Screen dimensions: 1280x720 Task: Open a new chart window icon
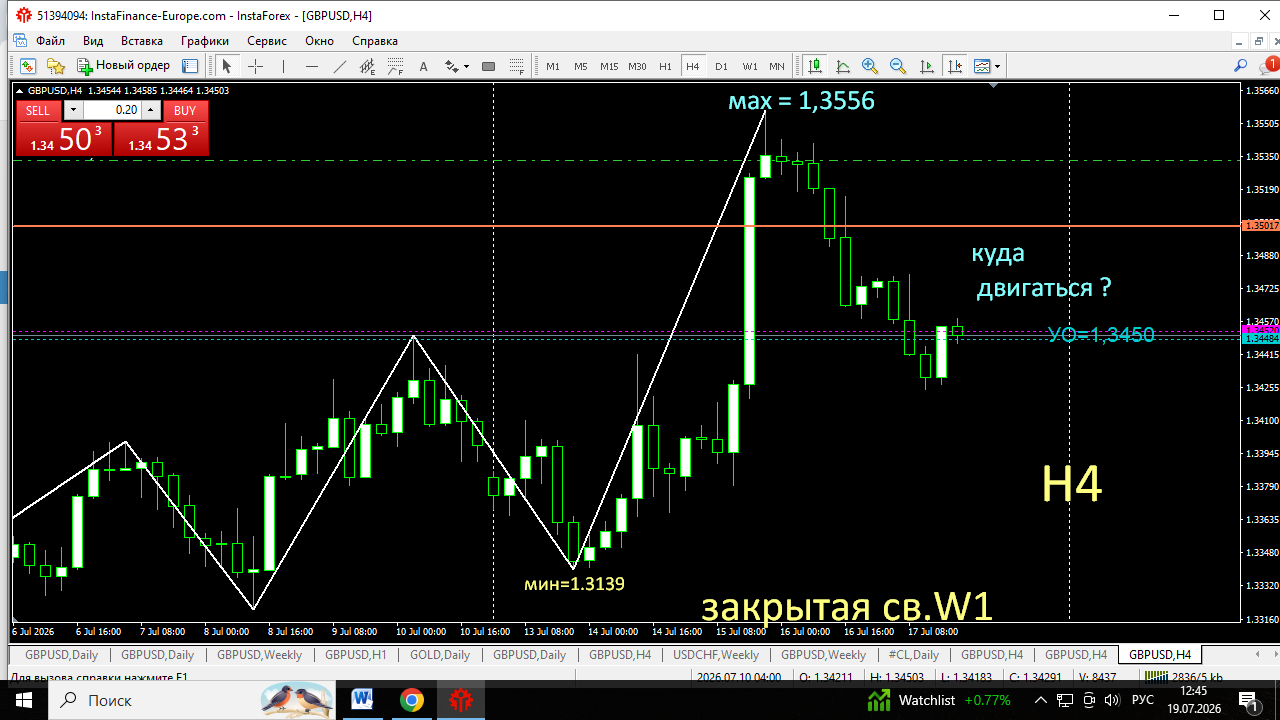27,66
